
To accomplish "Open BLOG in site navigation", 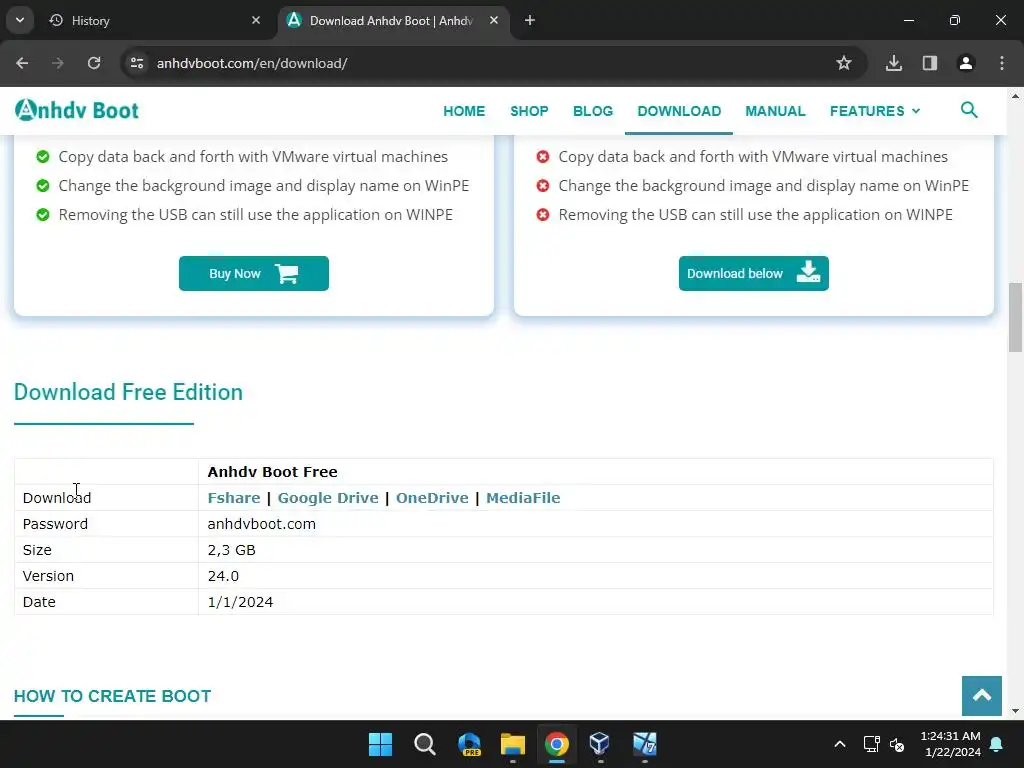I will (593, 111).
